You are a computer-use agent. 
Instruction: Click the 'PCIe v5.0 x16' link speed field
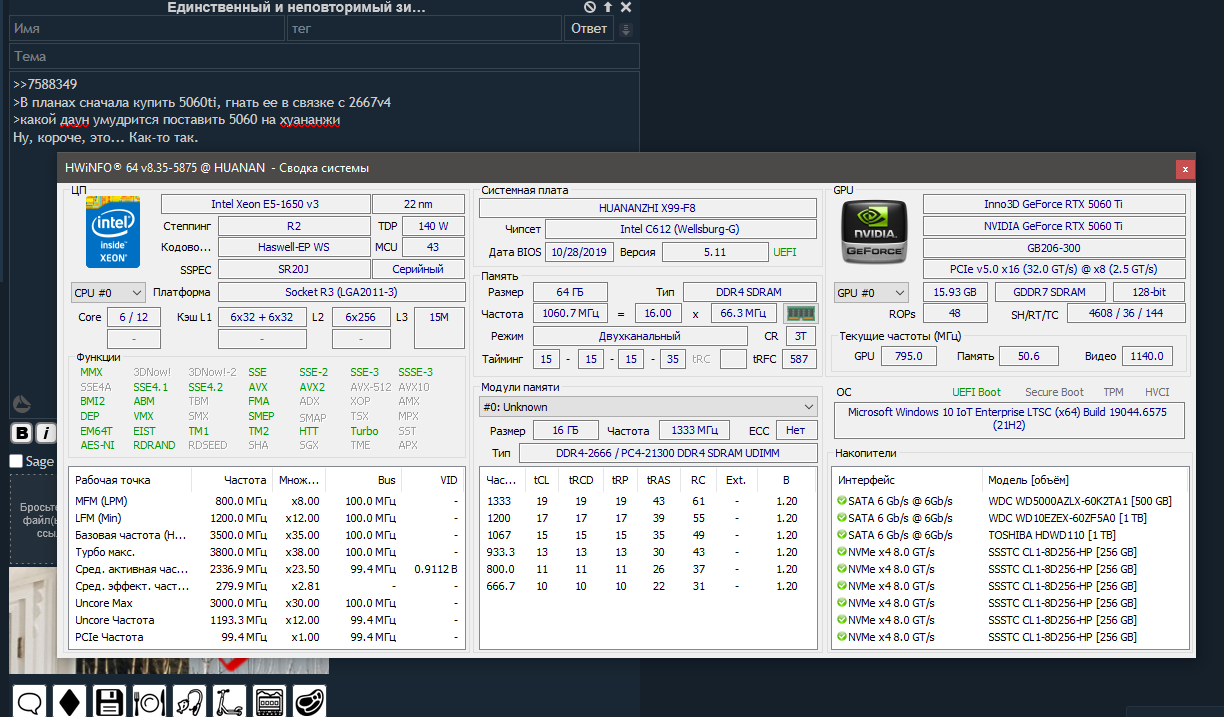tap(1054, 269)
